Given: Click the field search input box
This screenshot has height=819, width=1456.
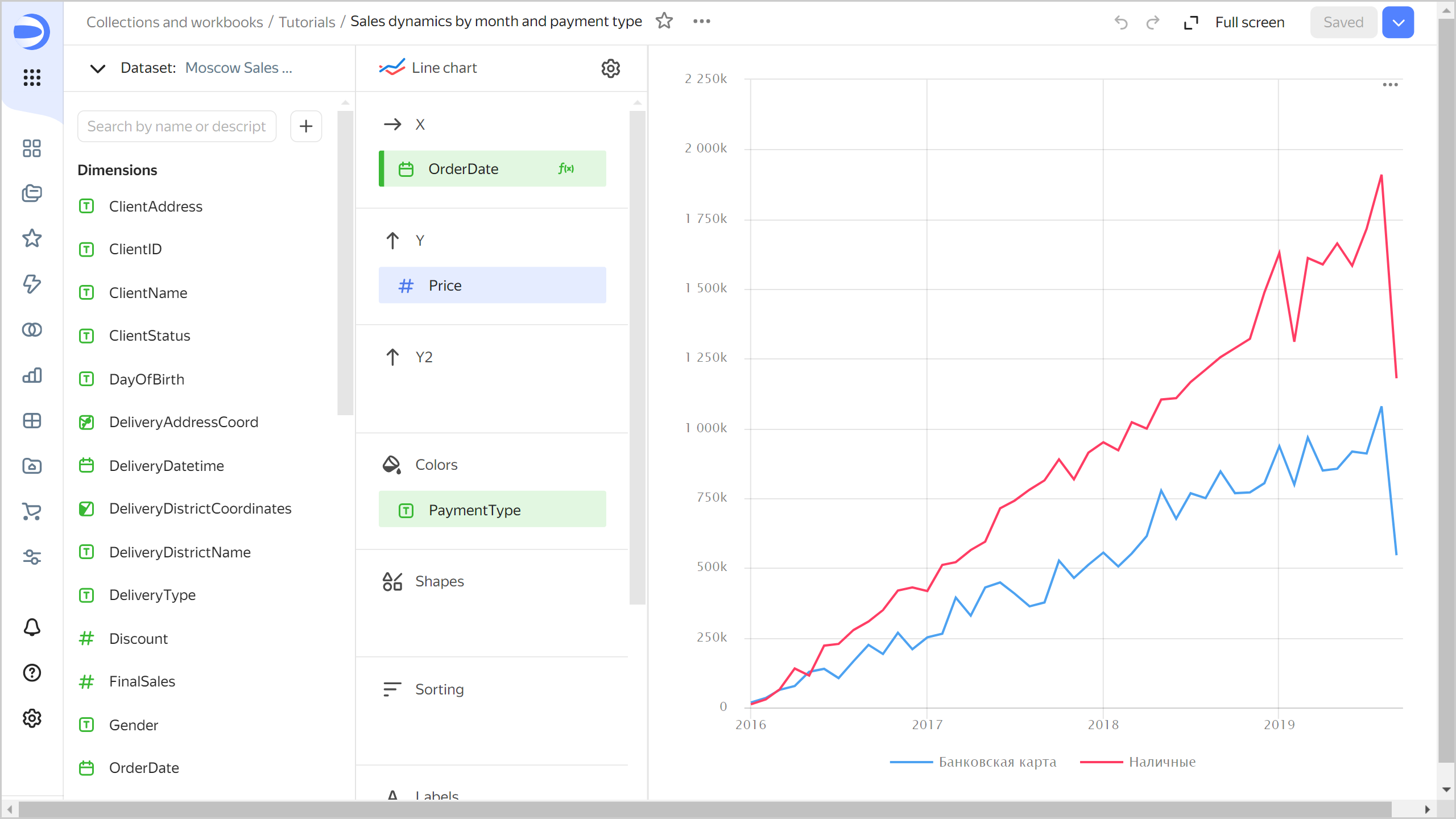Looking at the screenshot, I should (x=177, y=126).
